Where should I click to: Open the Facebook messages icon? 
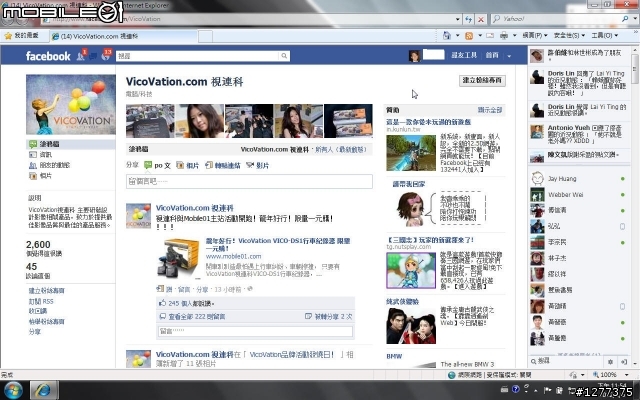(x=93, y=56)
